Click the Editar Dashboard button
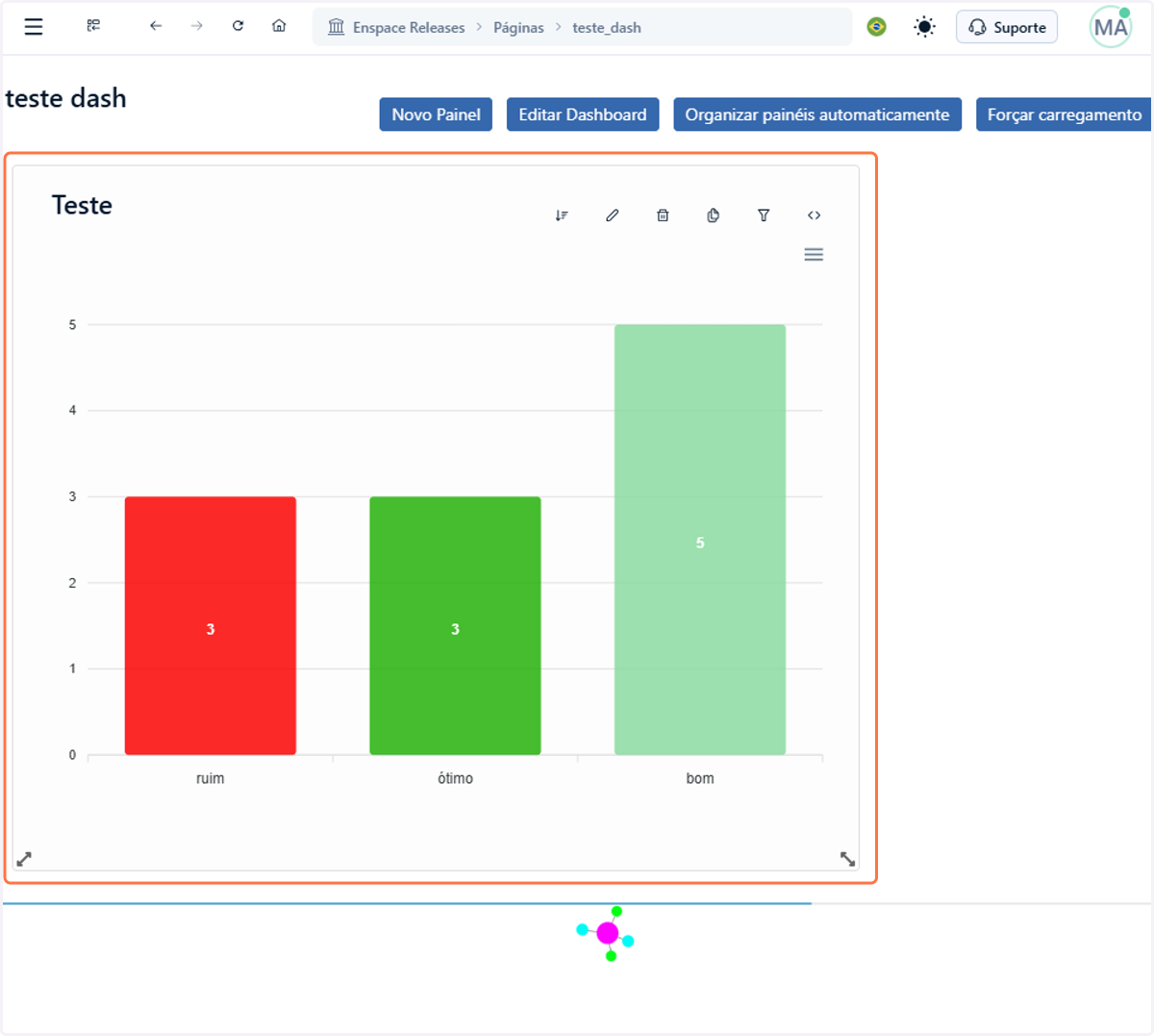 (x=583, y=114)
